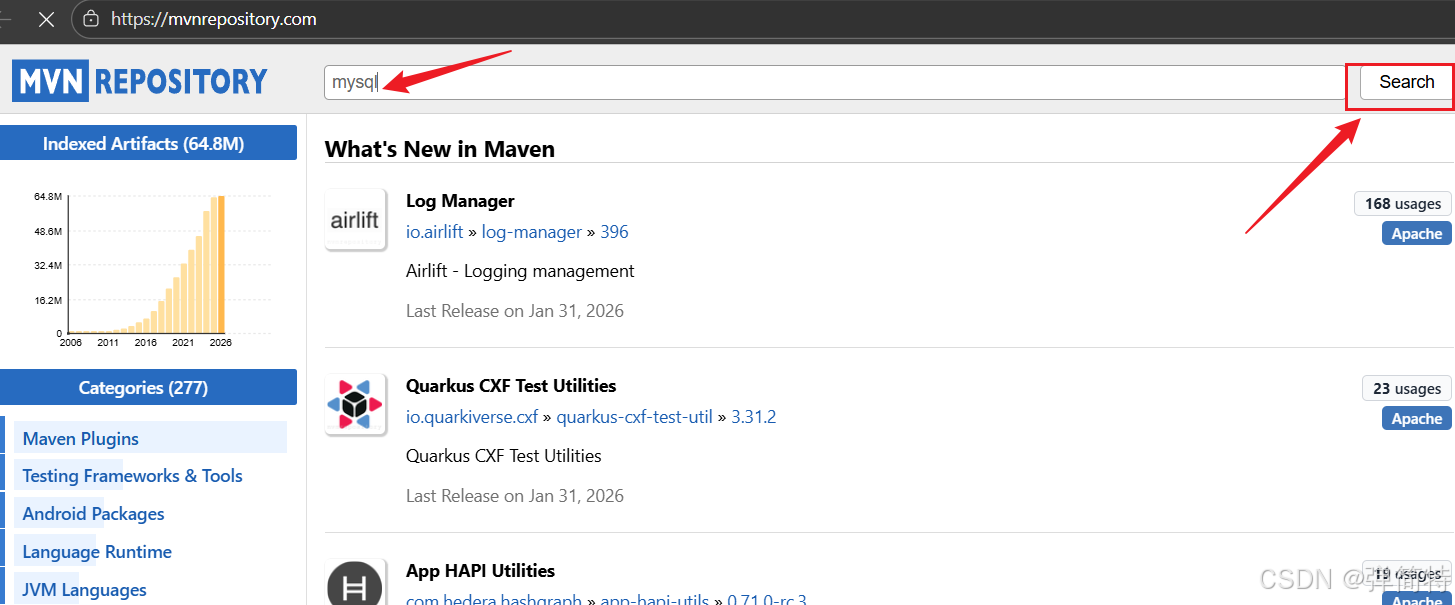Open the io.airlift group link
This screenshot has width=1455, height=605.
coord(434,232)
